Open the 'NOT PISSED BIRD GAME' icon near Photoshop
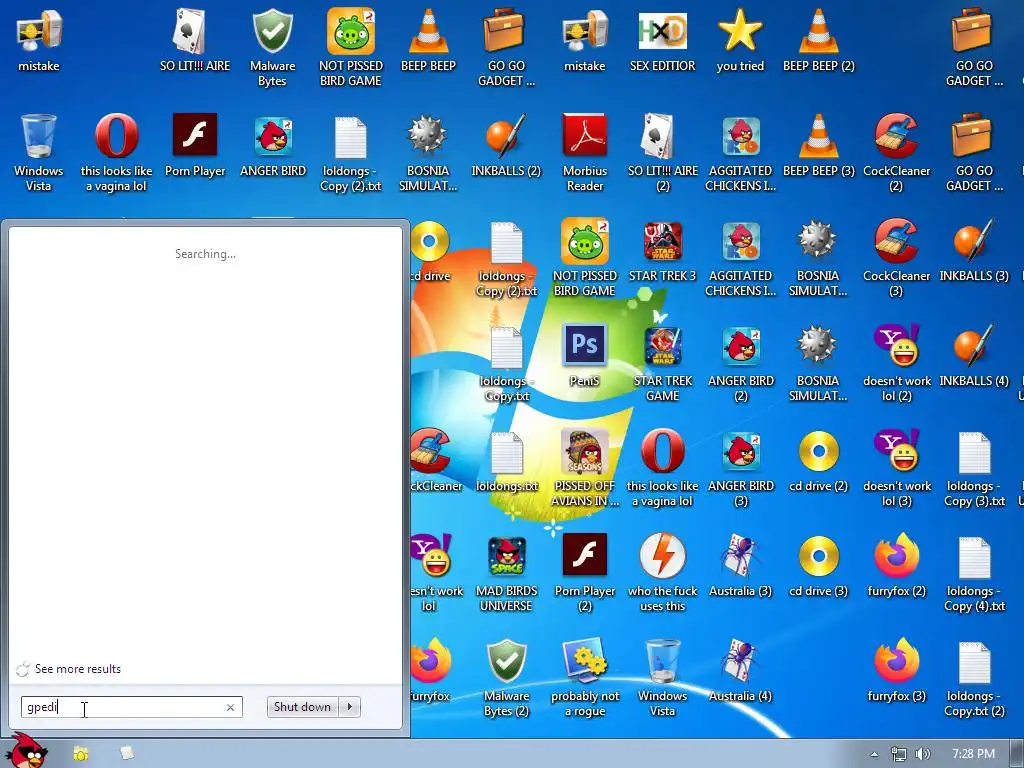1024x768 pixels. click(x=584, y=258)
